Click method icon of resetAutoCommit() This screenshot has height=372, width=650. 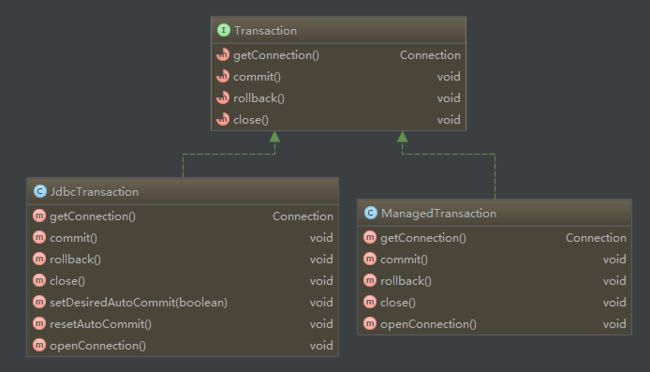39,323
